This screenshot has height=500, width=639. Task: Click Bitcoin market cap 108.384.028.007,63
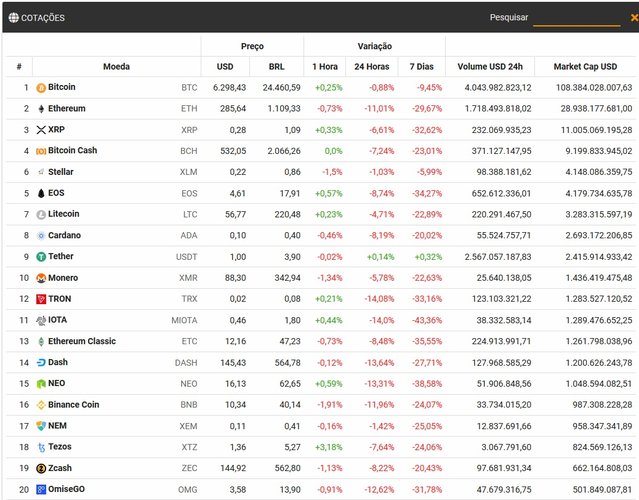tap(594, 88)
